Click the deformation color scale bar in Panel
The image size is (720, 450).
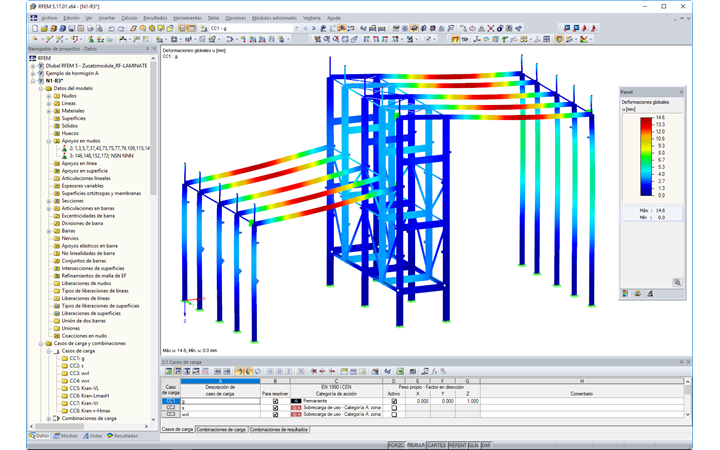tap(646, 157)
